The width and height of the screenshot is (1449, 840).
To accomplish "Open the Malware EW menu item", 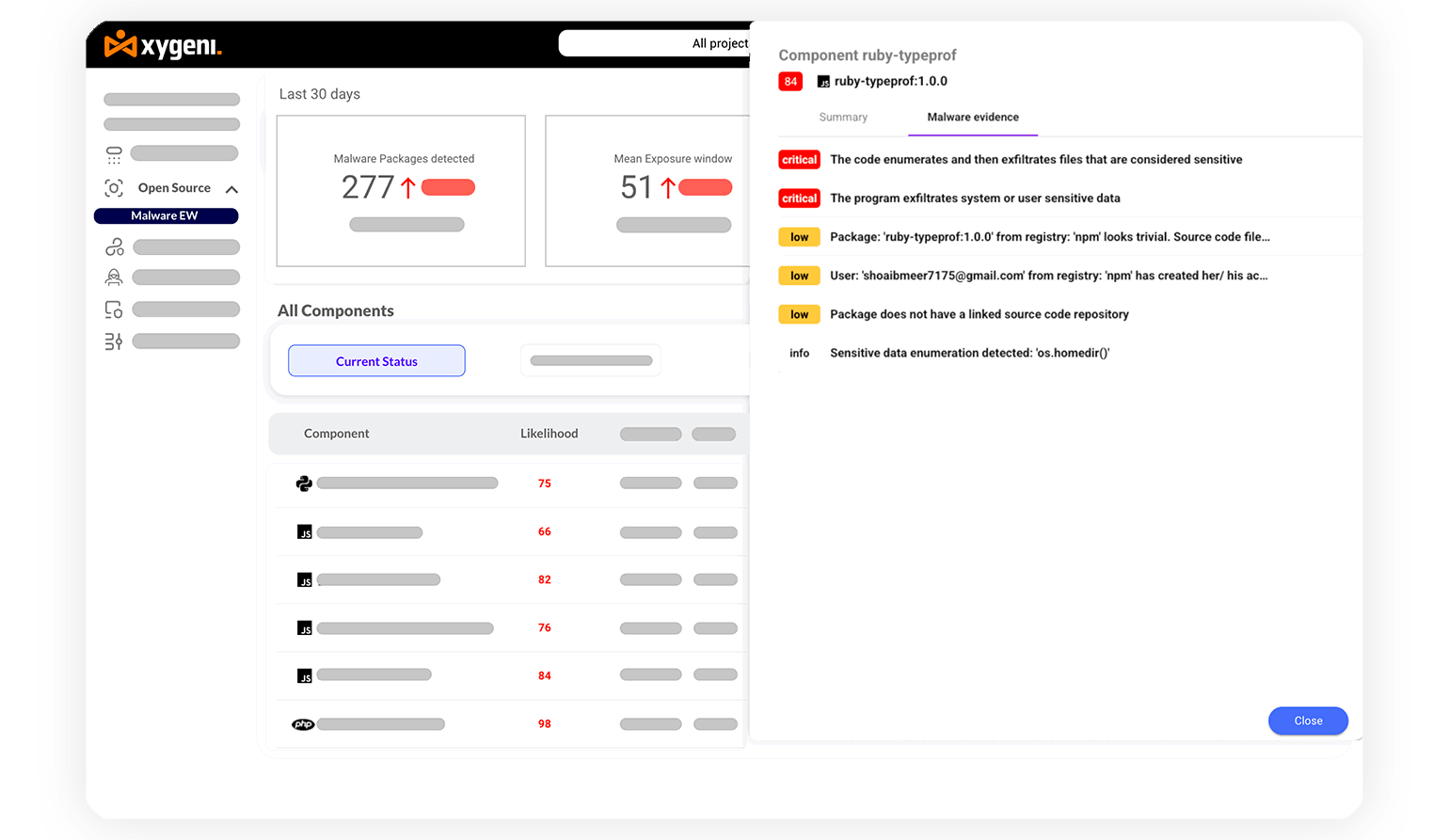I will [x=166, y=216].
